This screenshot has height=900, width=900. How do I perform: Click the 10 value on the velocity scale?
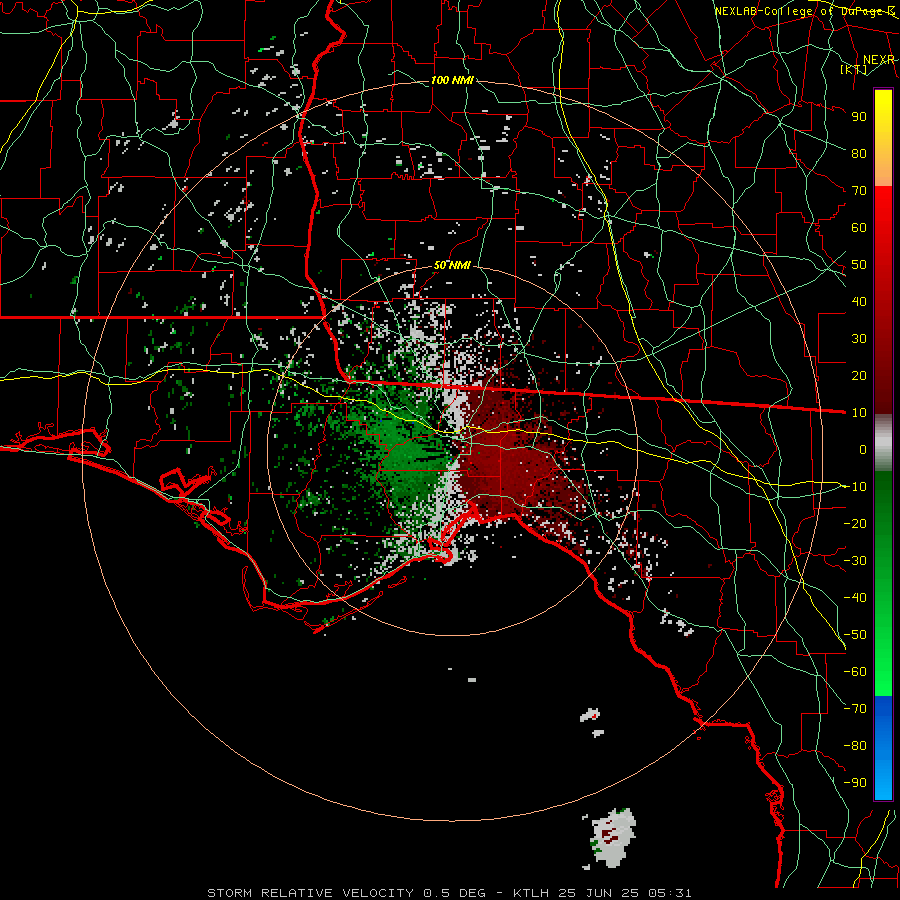click(x=859, y=413)
